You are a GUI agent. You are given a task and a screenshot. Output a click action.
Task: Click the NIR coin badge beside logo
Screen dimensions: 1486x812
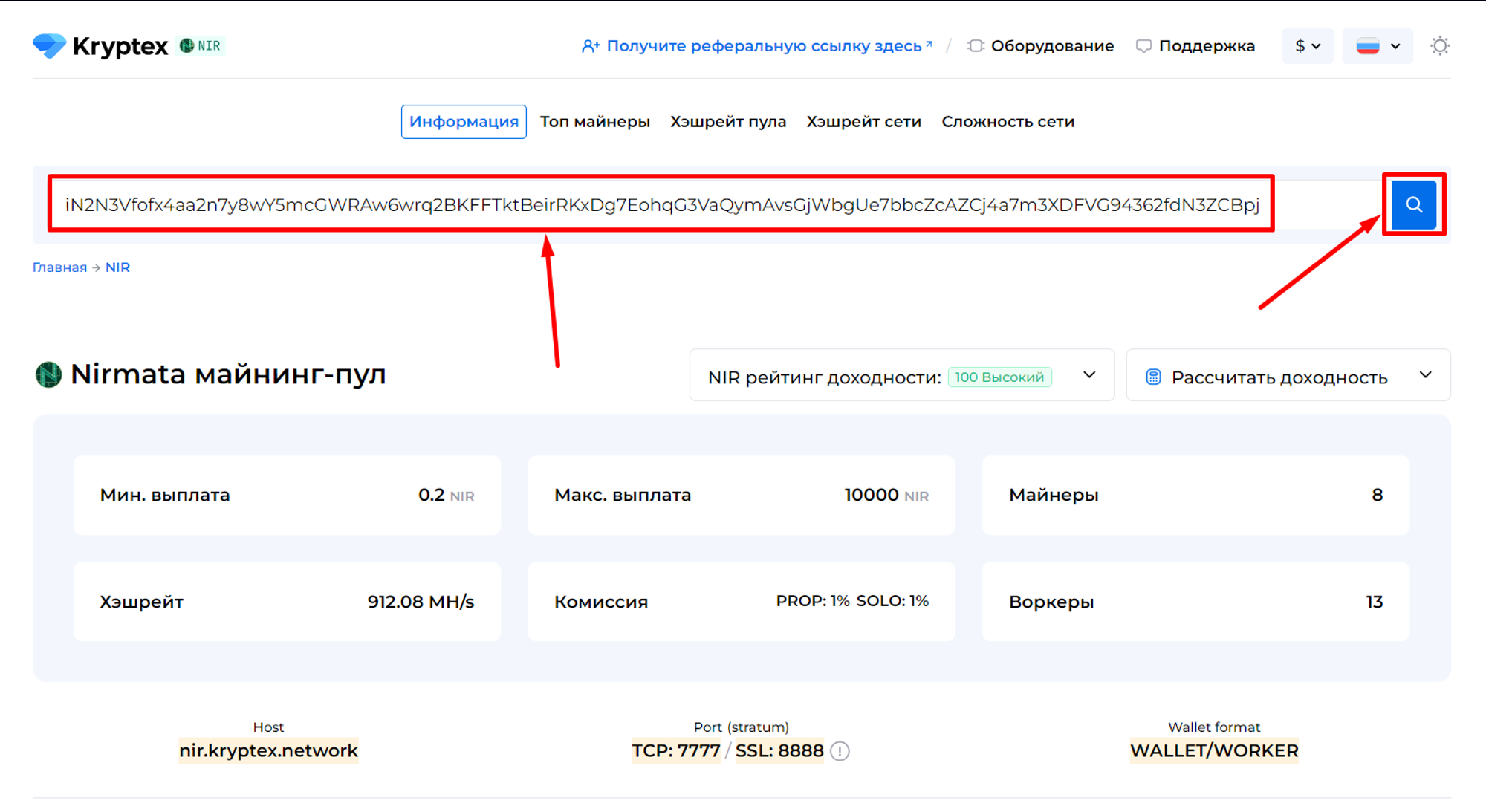coord(201,46)
